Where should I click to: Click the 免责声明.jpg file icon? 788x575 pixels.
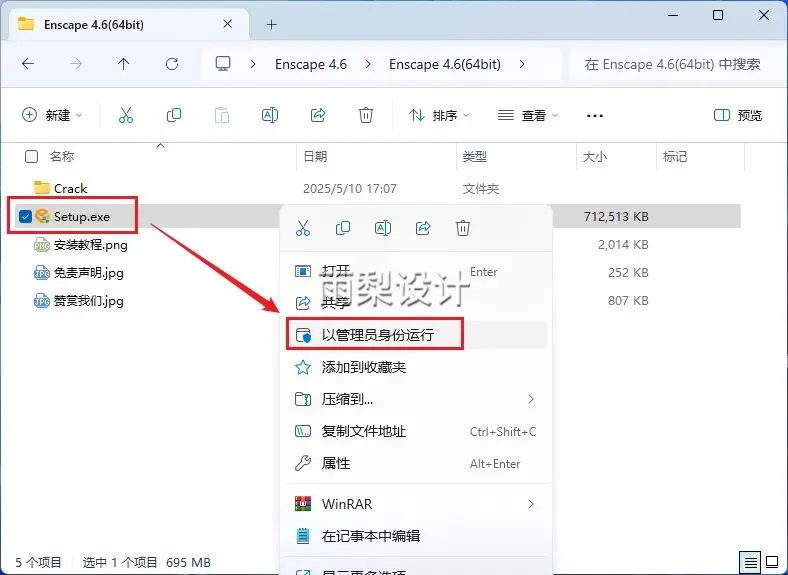point(42,273)
